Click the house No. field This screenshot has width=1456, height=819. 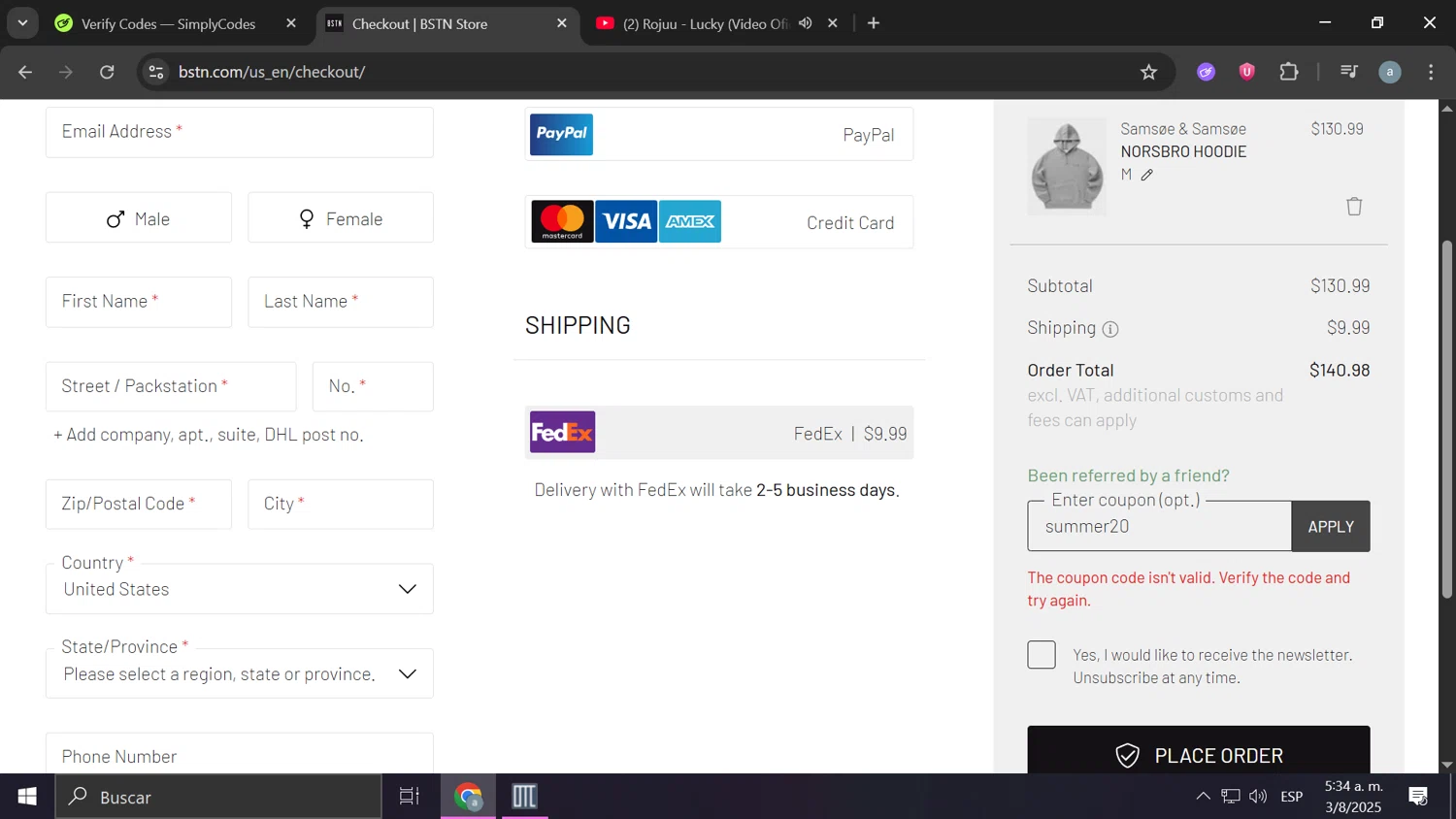373,386
